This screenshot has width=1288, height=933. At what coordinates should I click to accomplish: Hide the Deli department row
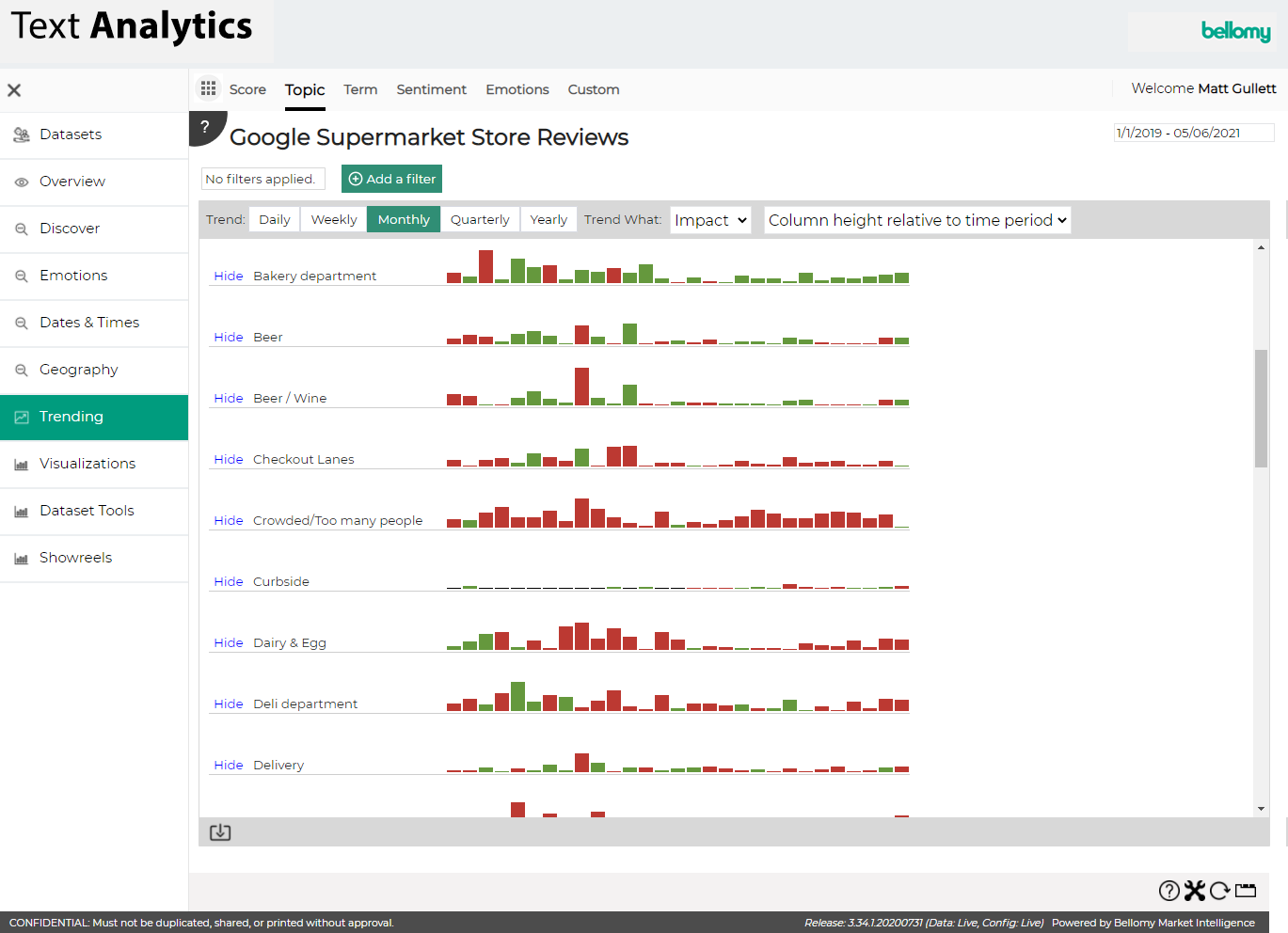228,704
